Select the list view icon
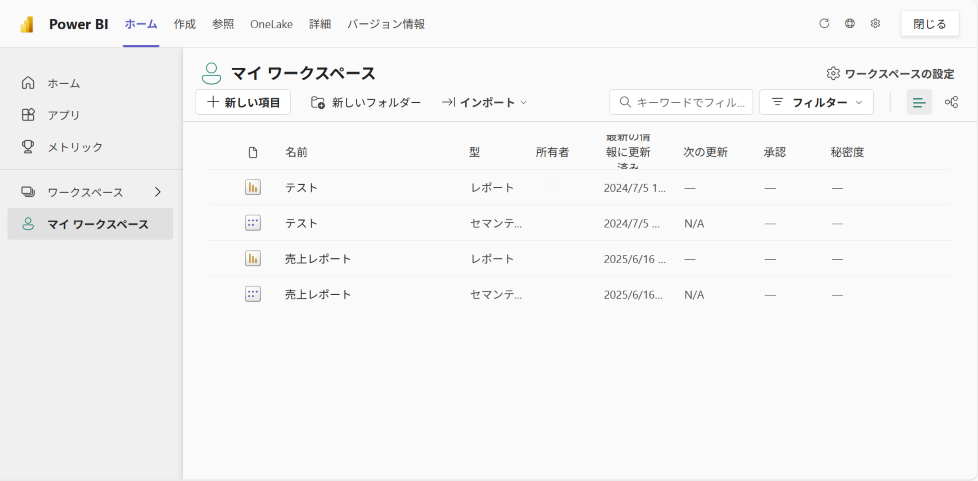978x481 pixels. tap(919, 102)
